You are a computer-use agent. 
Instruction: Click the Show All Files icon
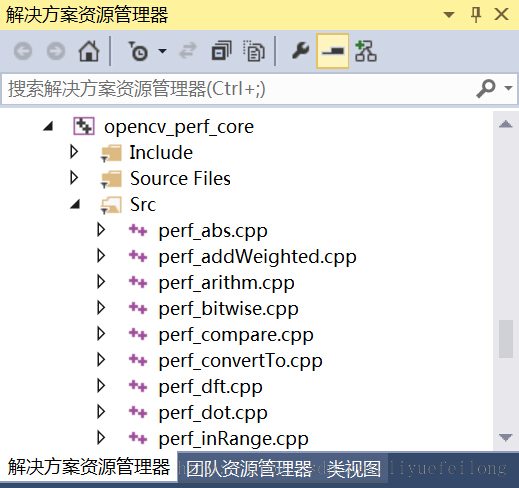click(x=254, y=51)
